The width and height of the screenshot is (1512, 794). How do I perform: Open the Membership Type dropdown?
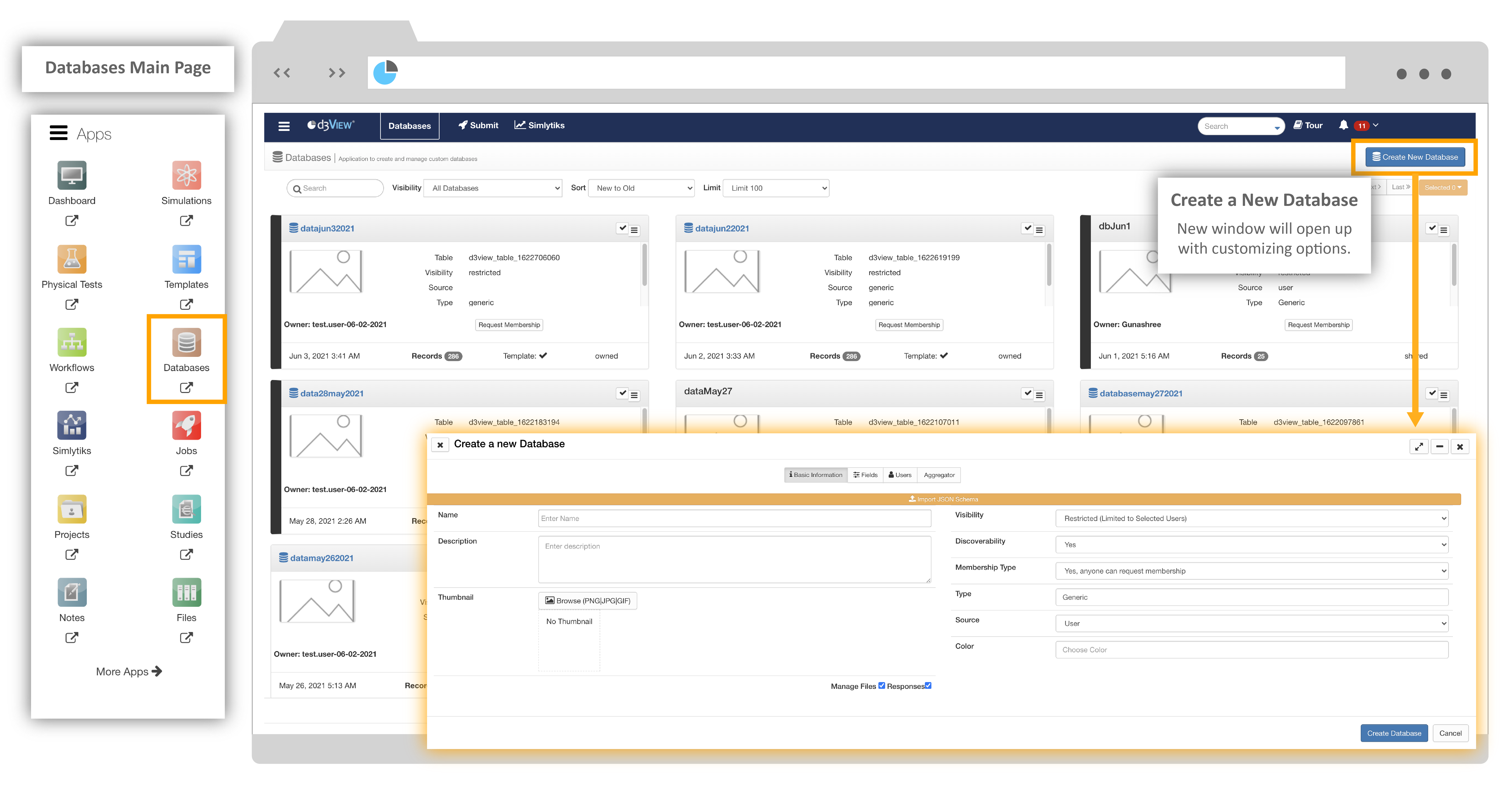(x=1252, y=571)
